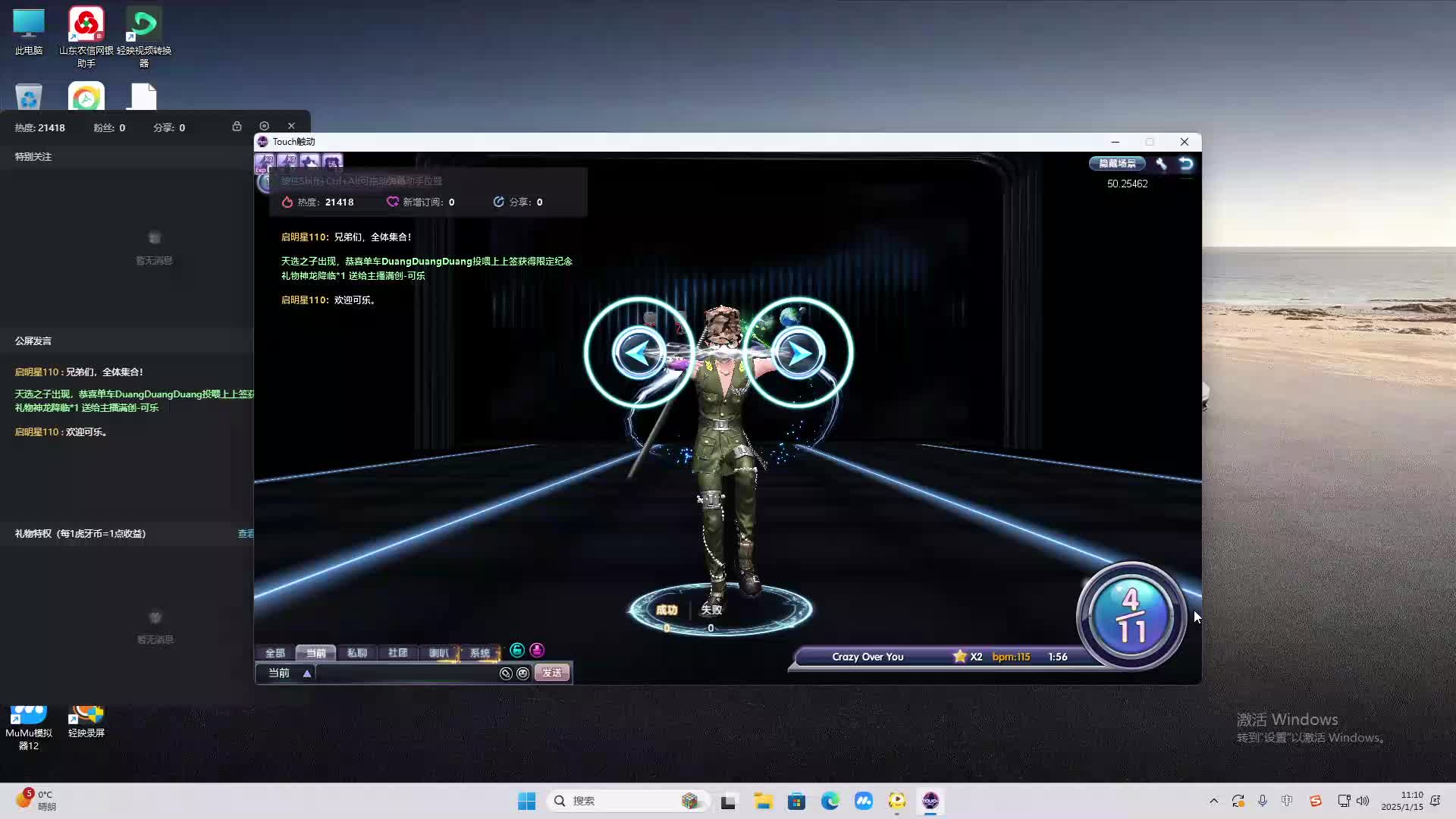Click the 发送 send button
Image resolution: width=1456 pixels, height=819 pixels.
pyautogui.click(x=551, y=673)
